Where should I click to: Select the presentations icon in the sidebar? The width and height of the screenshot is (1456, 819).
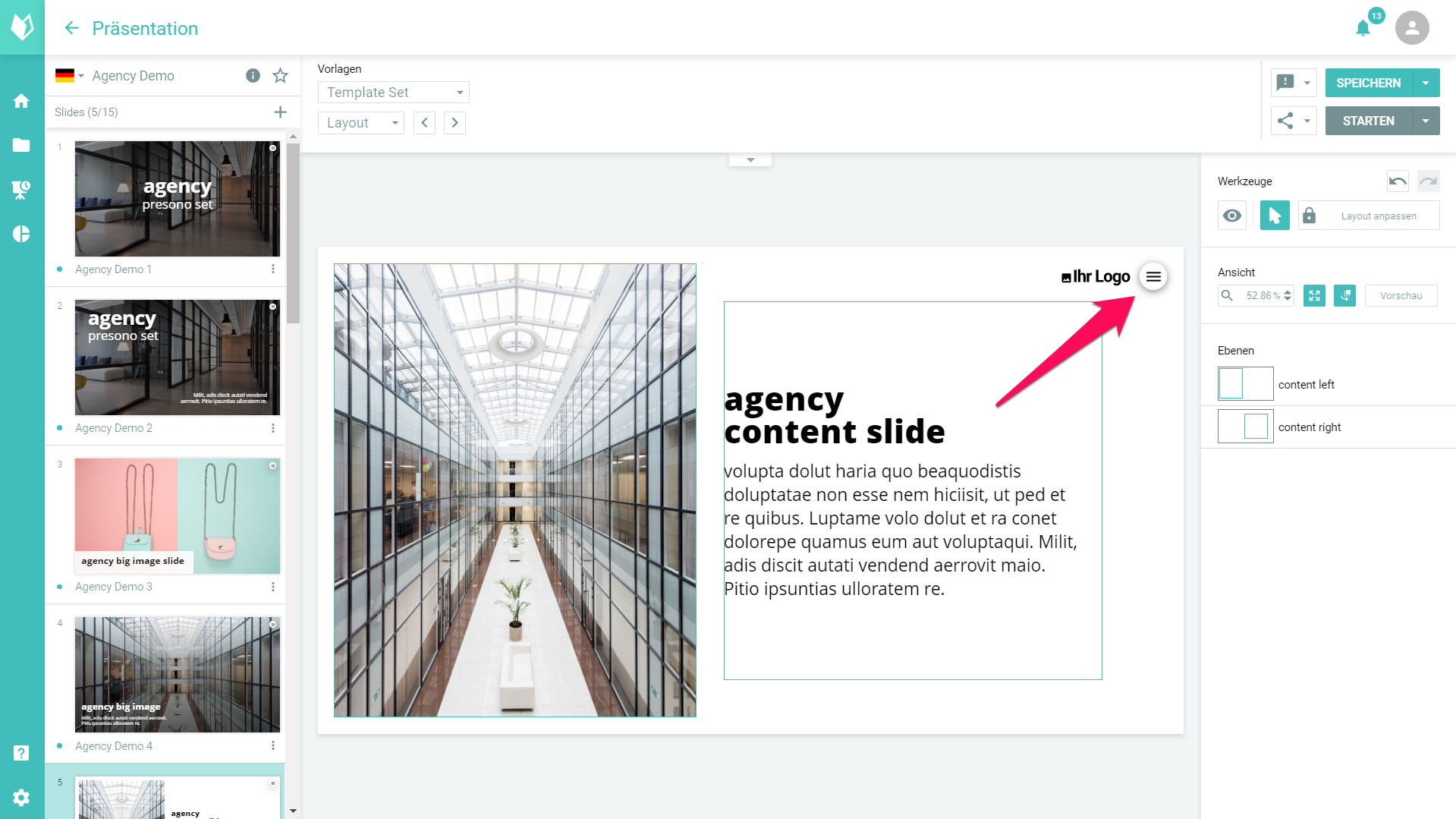tap(21, 190)
